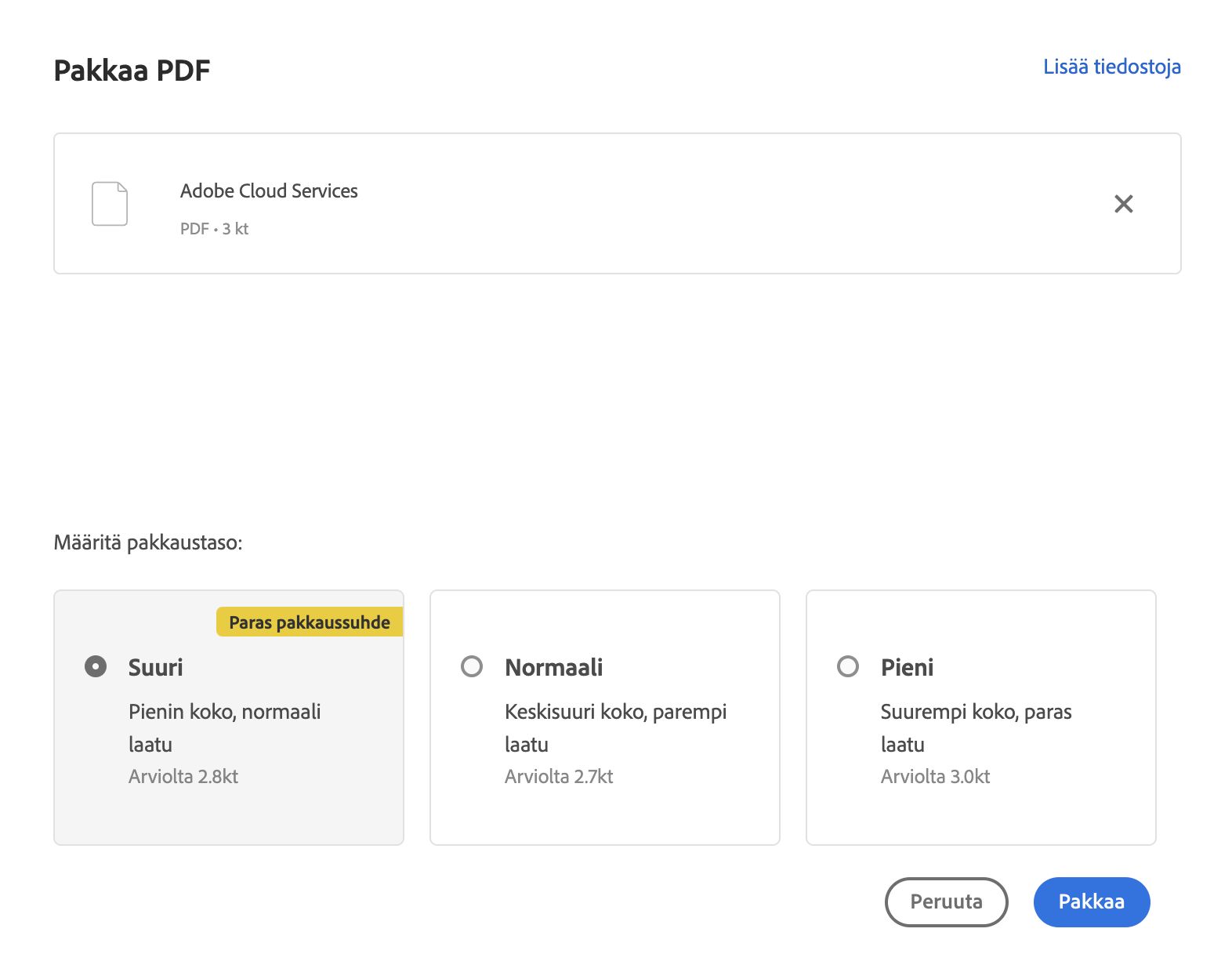Click the Adobe Cloud Services file name
Viewport: 1232px width, 972px height.
click(x=269, y=191)
